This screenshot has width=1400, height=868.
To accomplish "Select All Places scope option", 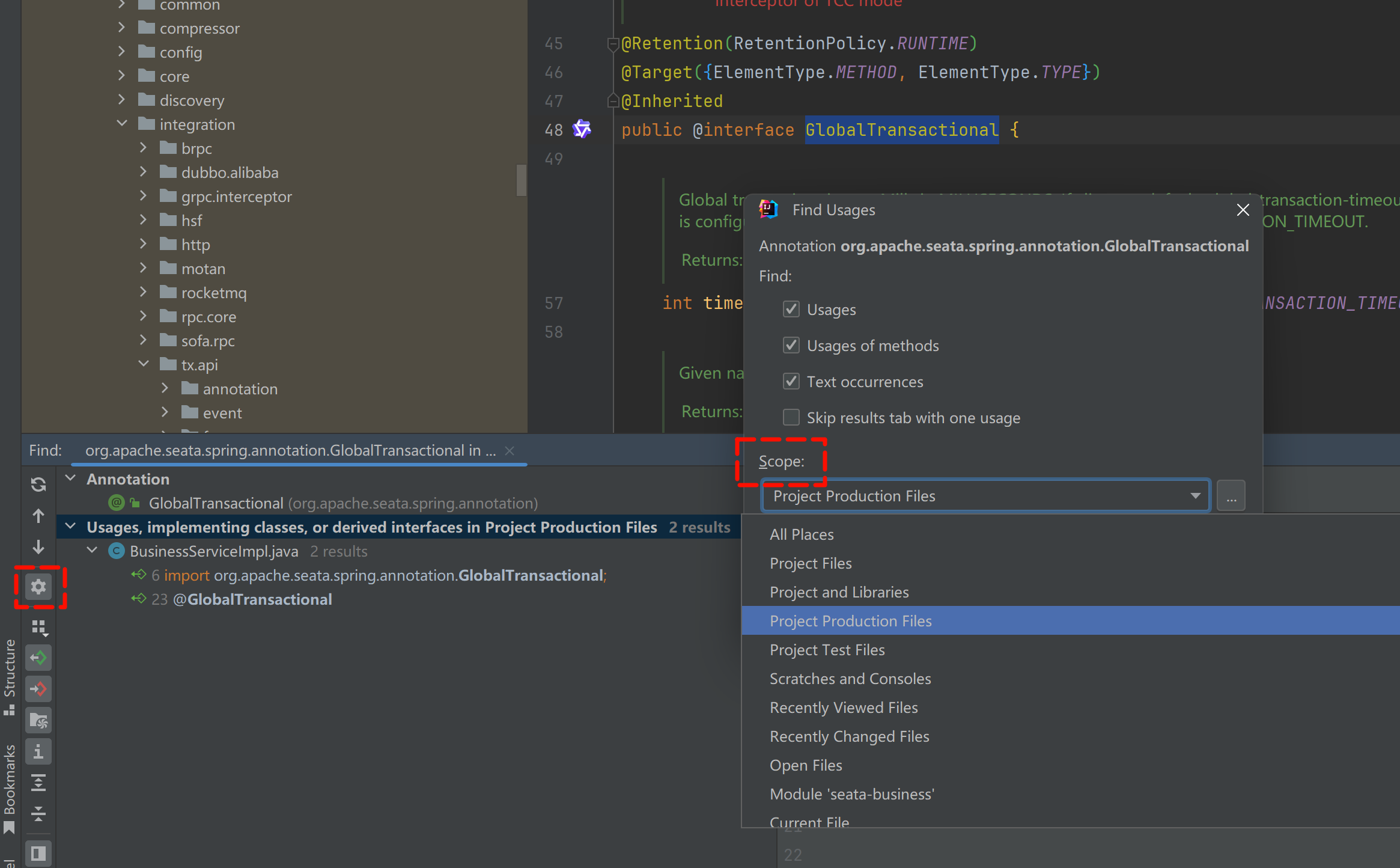I will [802, 534].
